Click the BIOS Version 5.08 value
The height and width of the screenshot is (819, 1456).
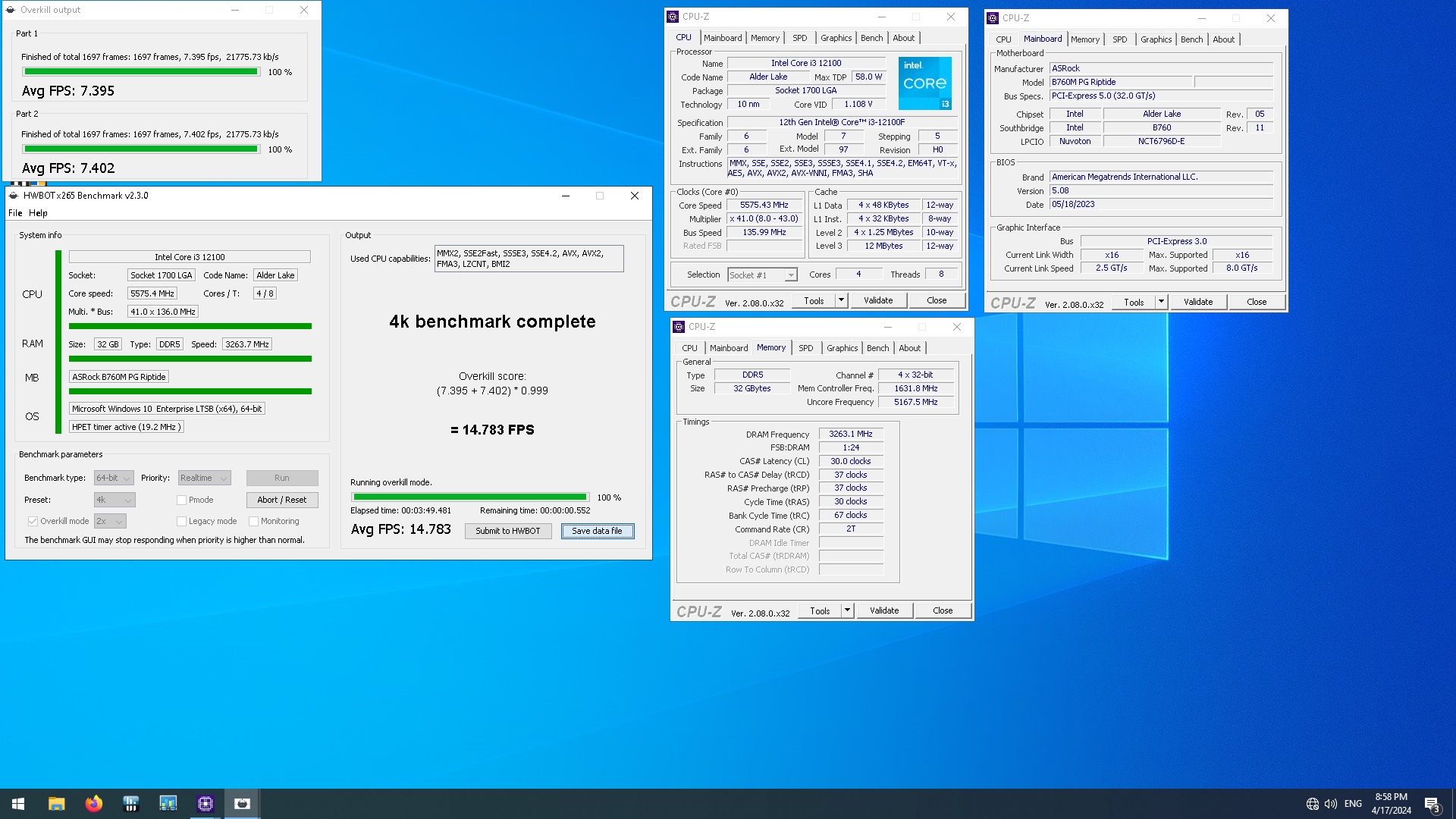[1161, 190]
